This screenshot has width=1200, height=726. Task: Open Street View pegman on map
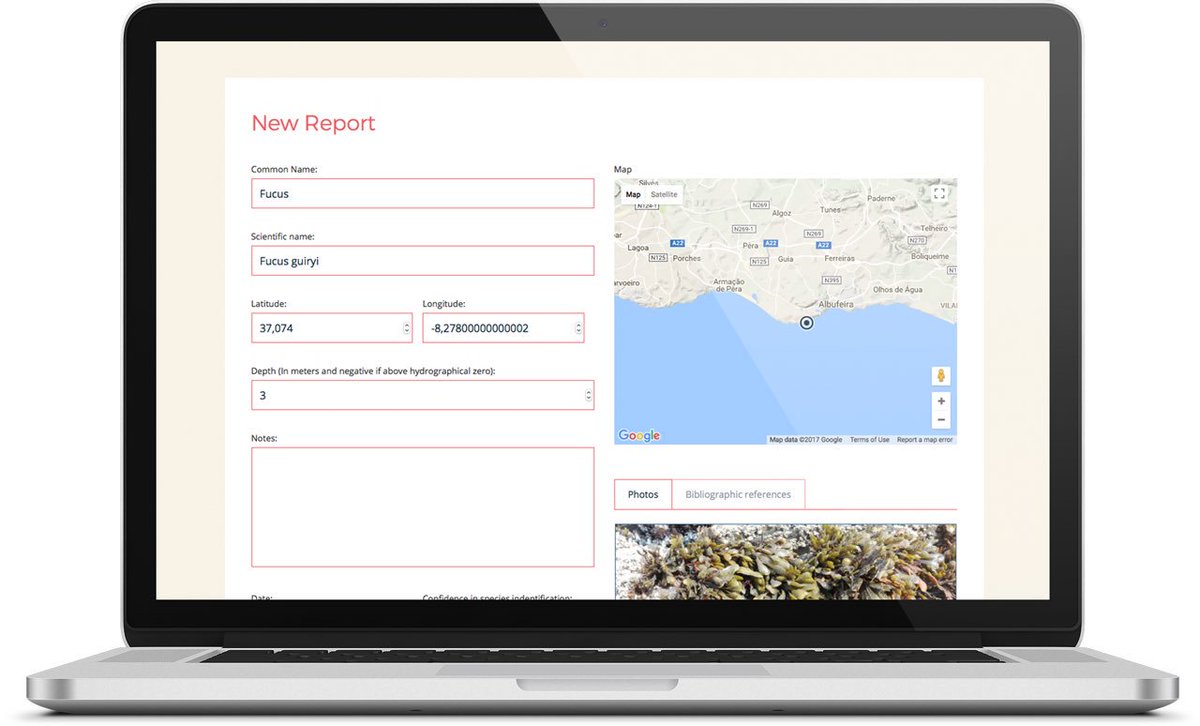click(x=941, y=377)
